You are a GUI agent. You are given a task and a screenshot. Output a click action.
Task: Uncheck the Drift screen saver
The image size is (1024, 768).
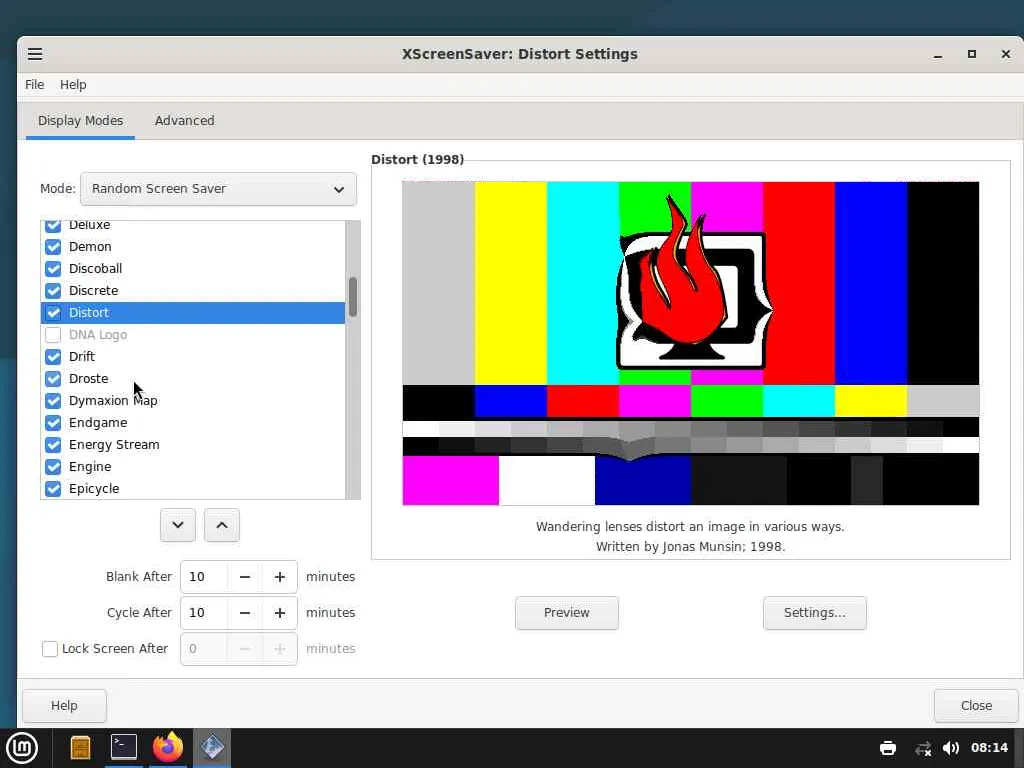pos(53,357)
